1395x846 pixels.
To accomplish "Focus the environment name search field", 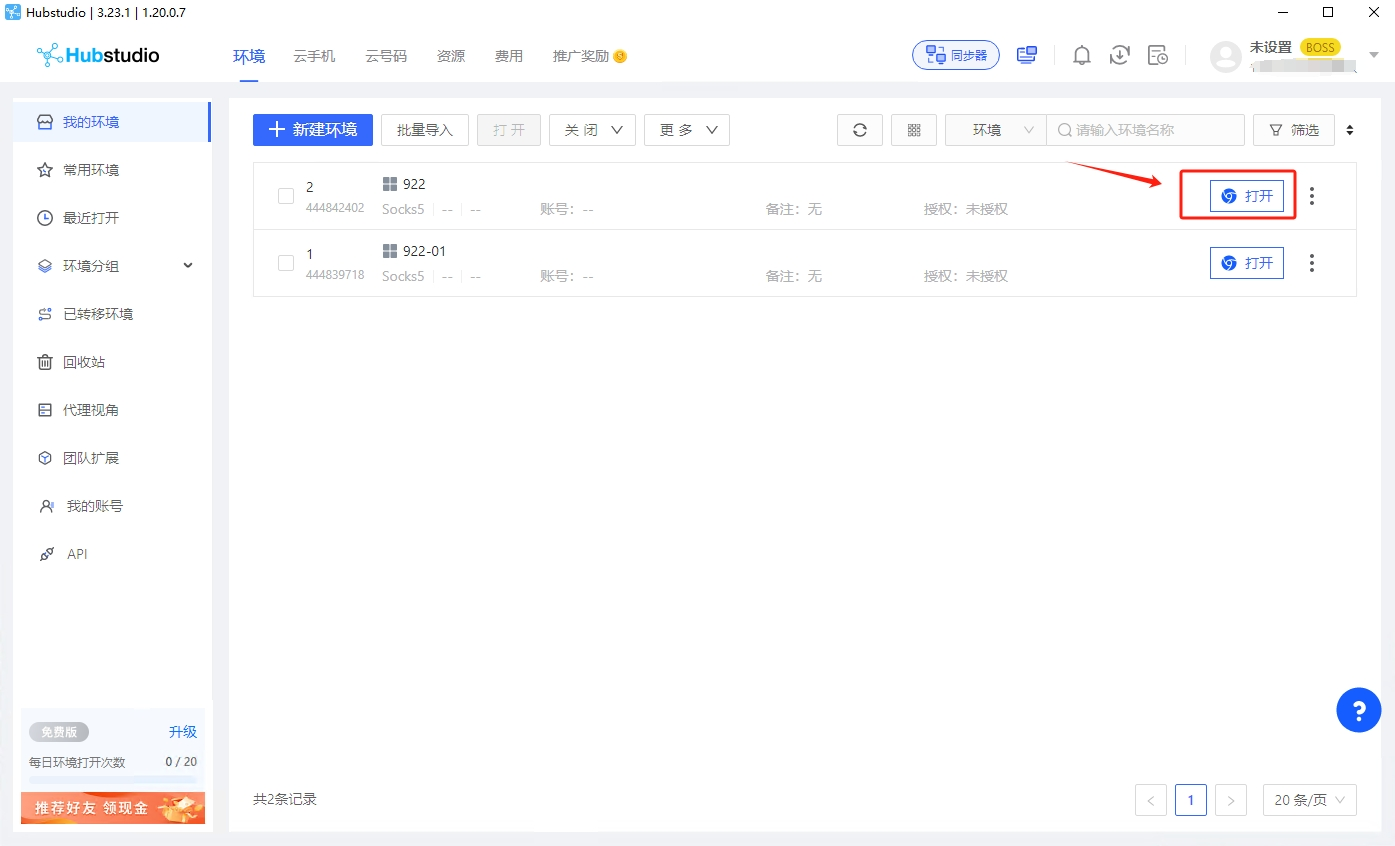I will (1150, 130).
